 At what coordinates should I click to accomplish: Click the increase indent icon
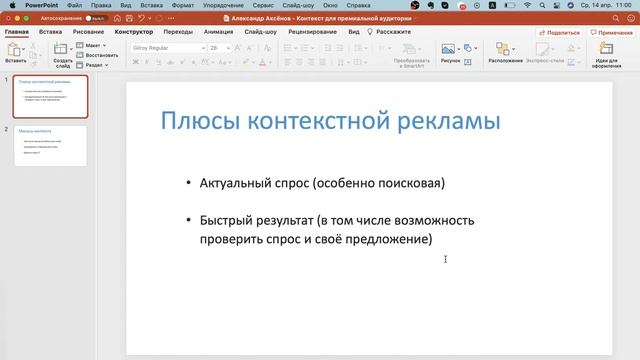pyautogui.click(x=340, y=48)
